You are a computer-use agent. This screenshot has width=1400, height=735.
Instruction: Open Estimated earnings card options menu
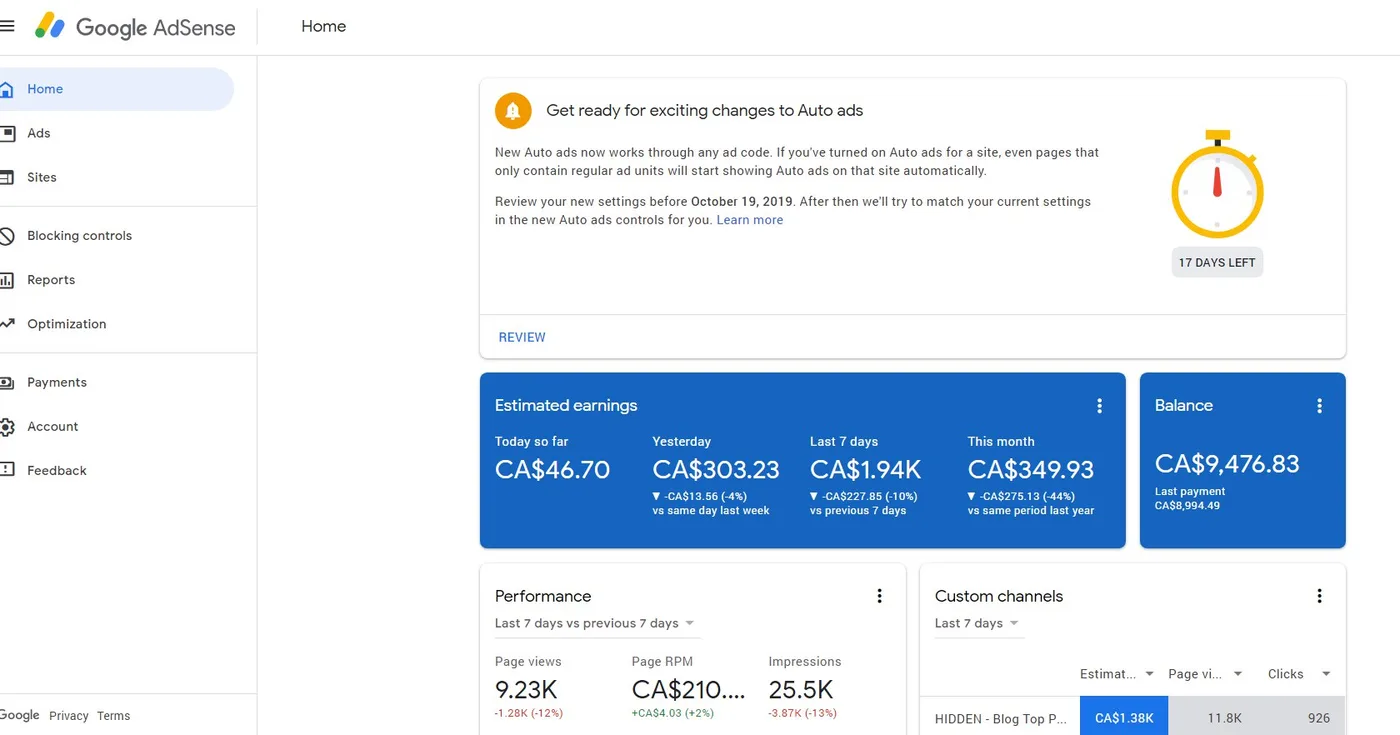(1099, 406)
